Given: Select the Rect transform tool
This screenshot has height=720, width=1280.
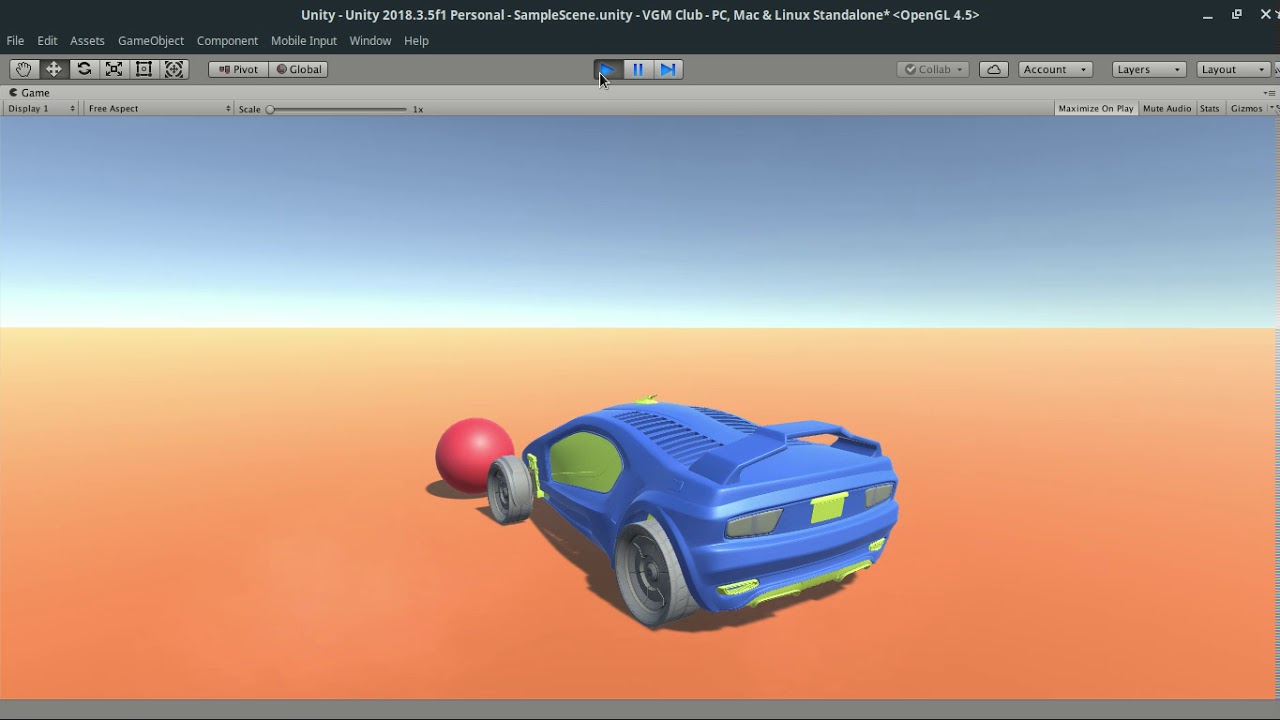Looking at the screenshot, I should pos(144,69).
